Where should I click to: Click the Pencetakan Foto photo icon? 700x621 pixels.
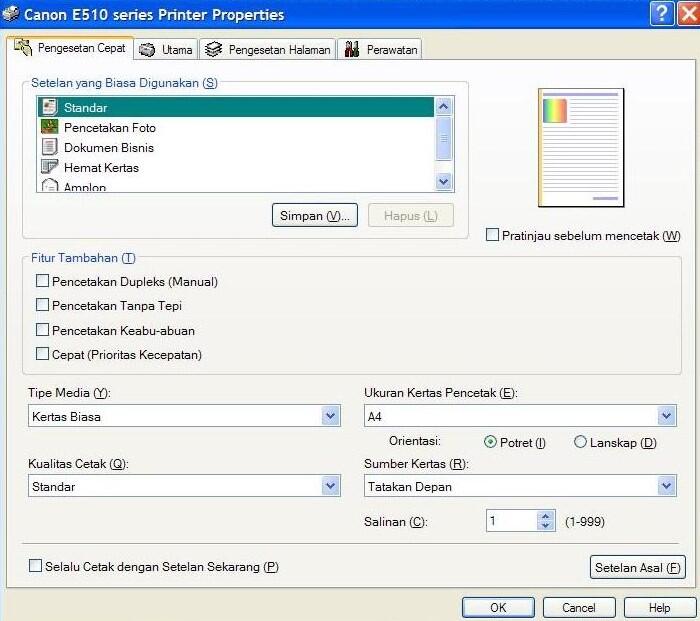50,127
